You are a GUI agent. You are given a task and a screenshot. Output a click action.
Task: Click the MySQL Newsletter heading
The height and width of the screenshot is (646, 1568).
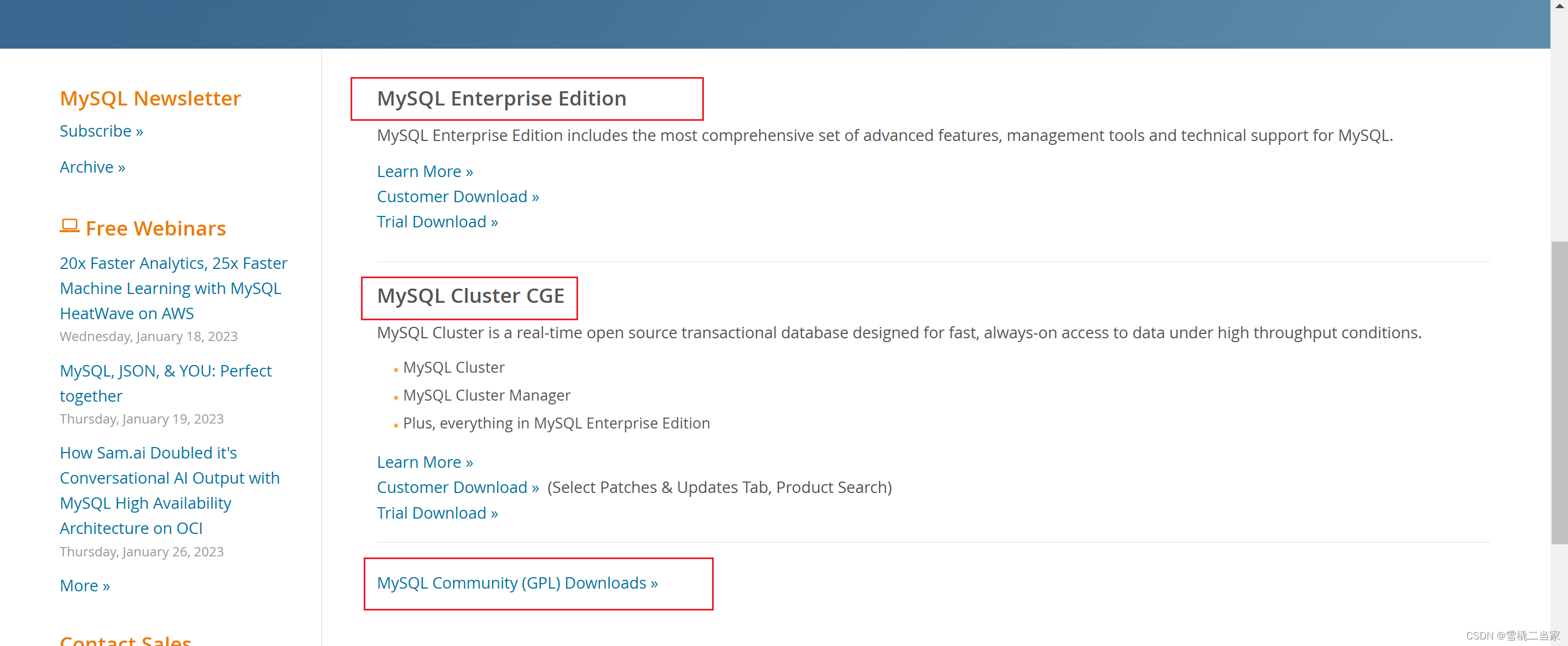click(150, 98)
